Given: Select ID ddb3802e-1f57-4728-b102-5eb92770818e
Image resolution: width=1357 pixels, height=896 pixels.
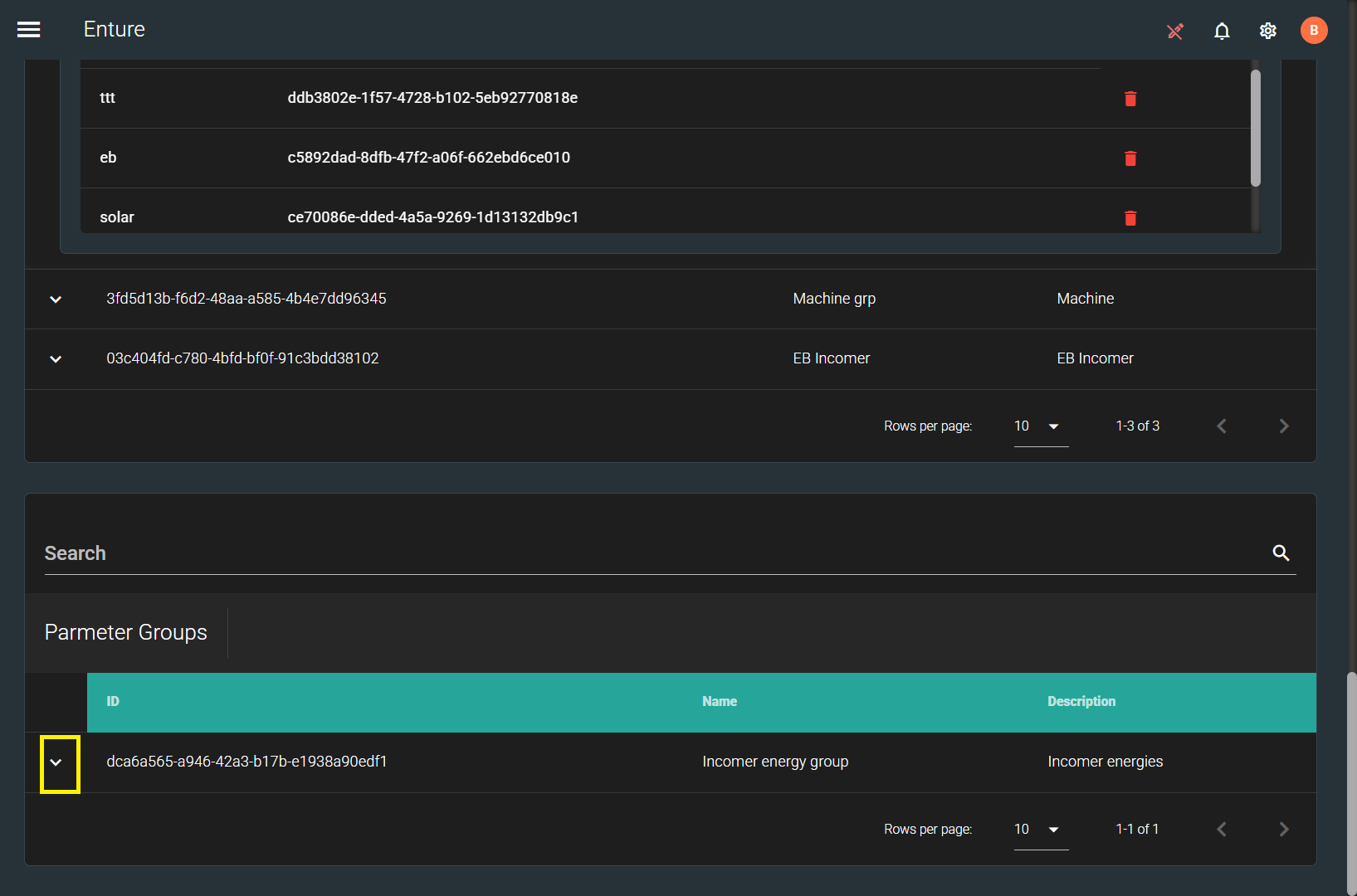Looking at the screenshot, I should click(432, 98).
